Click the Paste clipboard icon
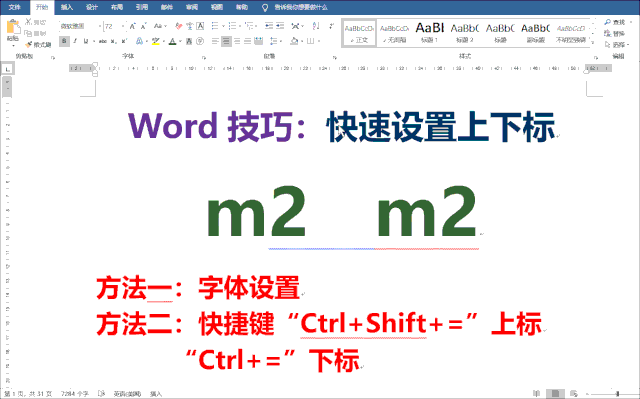The width and height of the screenshot is (640, 399). pos(13,27)
